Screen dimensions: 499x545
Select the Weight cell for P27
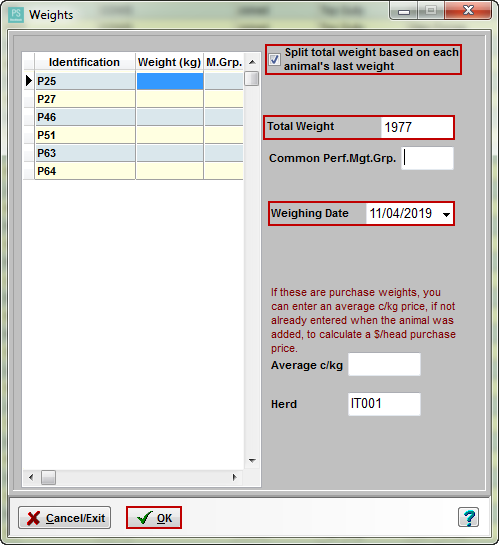click(x=170, y=99)
